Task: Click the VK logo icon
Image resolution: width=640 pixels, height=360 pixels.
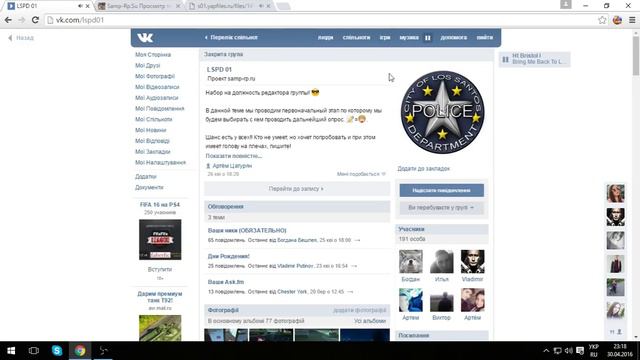Action: coord(145,38)
